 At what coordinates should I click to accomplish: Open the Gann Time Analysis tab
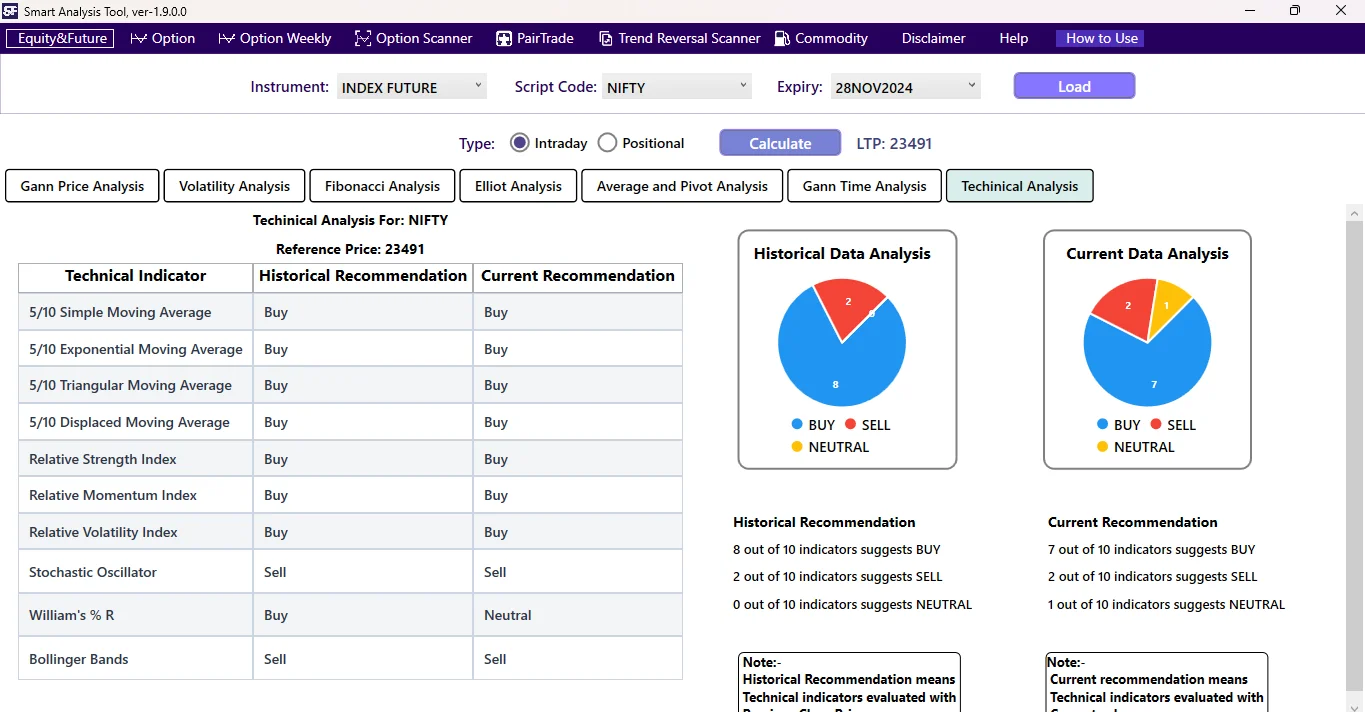point(863,186)
